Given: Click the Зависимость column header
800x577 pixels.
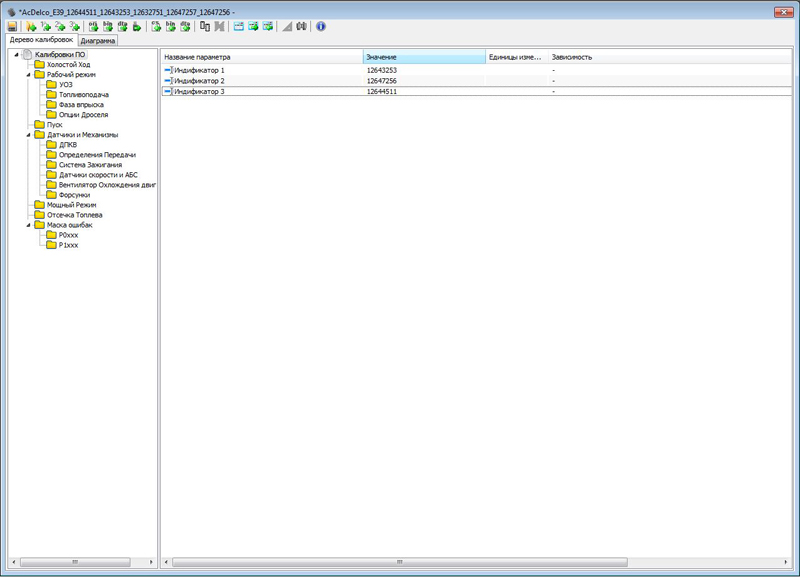Looking at the screenshot, I should pyautogui.click(x=572, y=57).
